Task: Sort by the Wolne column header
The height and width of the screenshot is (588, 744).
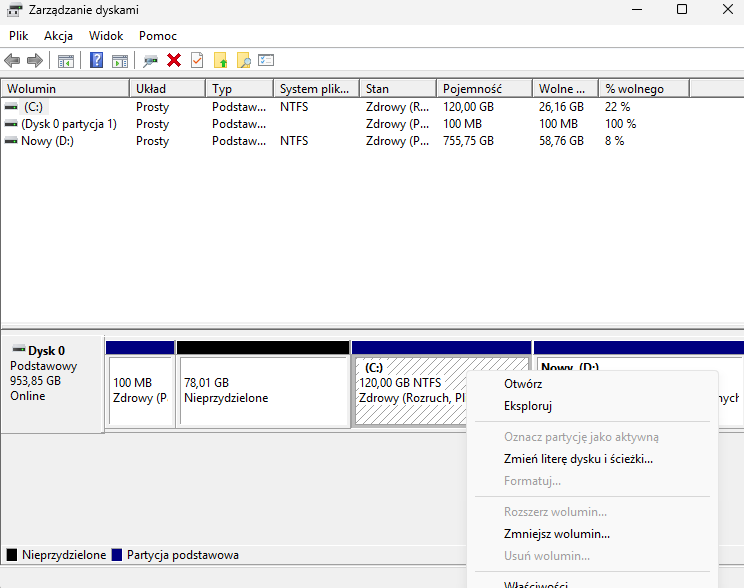Action: 566,89
